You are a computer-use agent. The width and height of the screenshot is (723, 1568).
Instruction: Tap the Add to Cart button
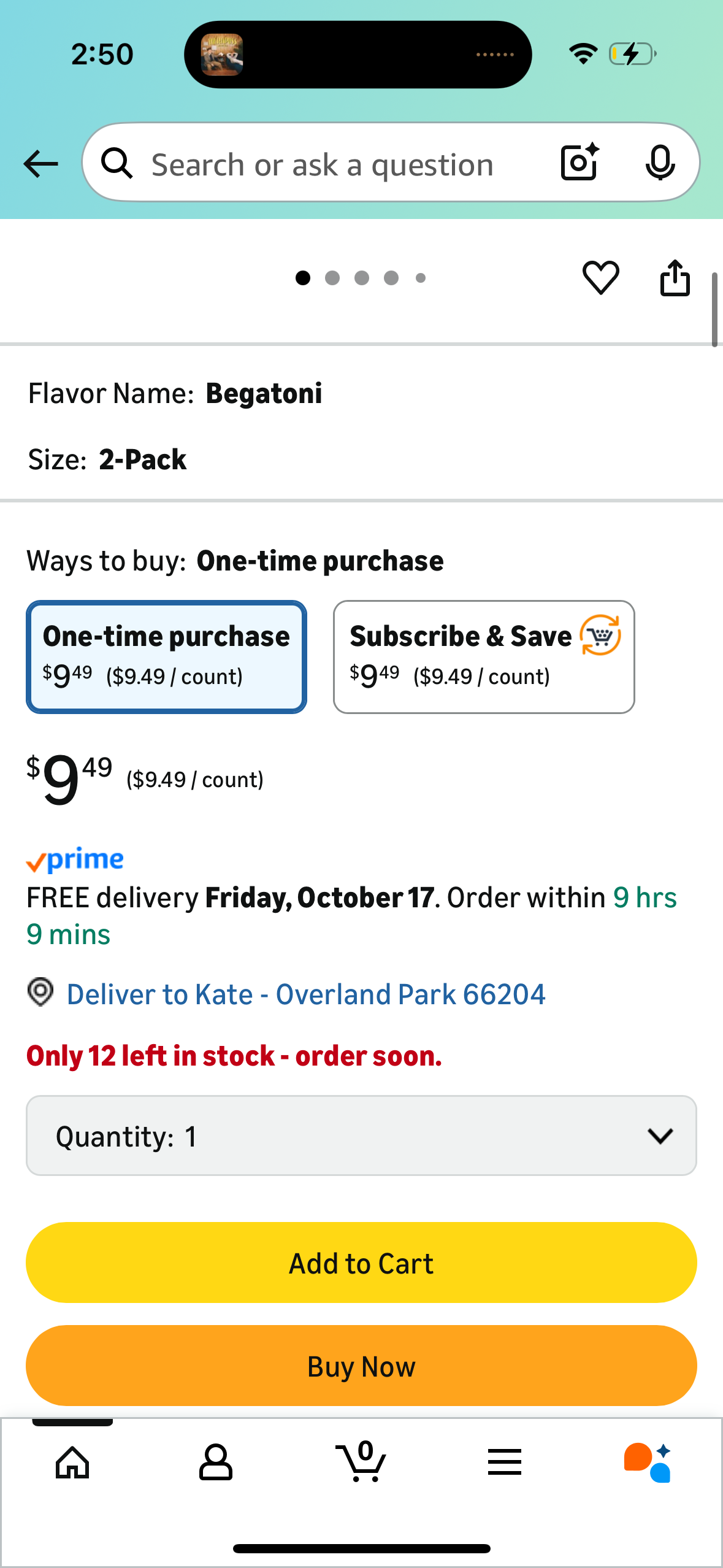(361, 1262)
